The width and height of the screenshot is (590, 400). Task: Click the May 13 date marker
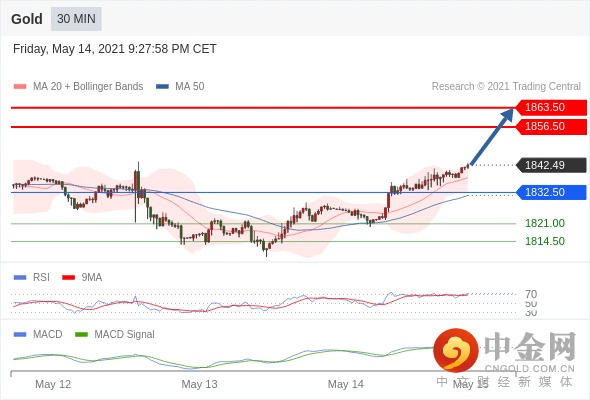pos(199,384)
